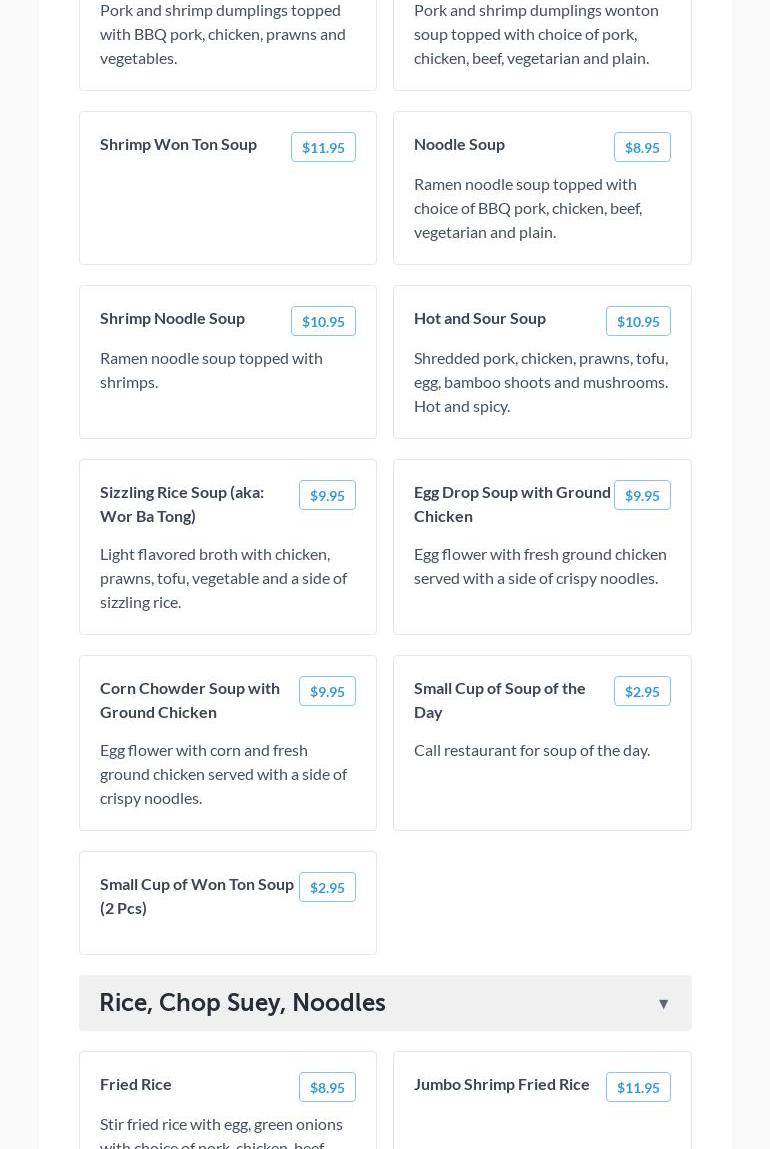This screenshot has width=770, height=1149.
Task: Add Small Cup of Soup of the Day
Action: coord(642,692)
